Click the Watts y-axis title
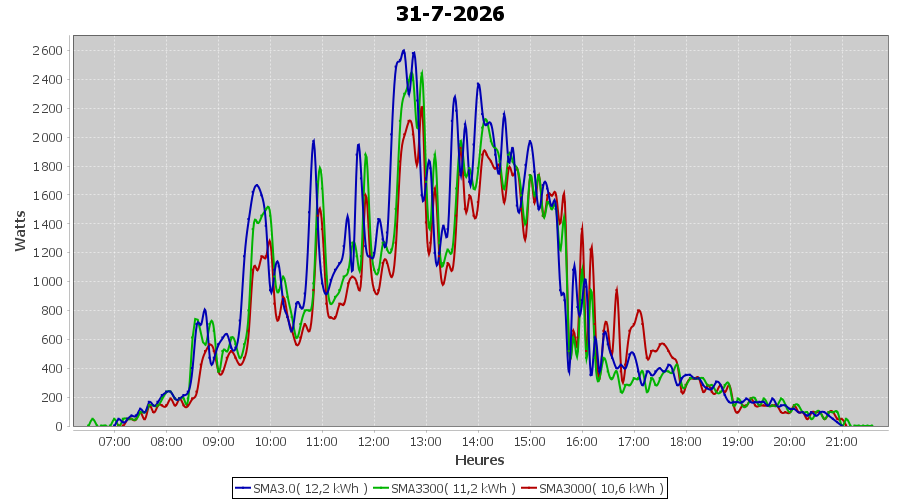The image size is (900, 500). [x=21, y=231]
